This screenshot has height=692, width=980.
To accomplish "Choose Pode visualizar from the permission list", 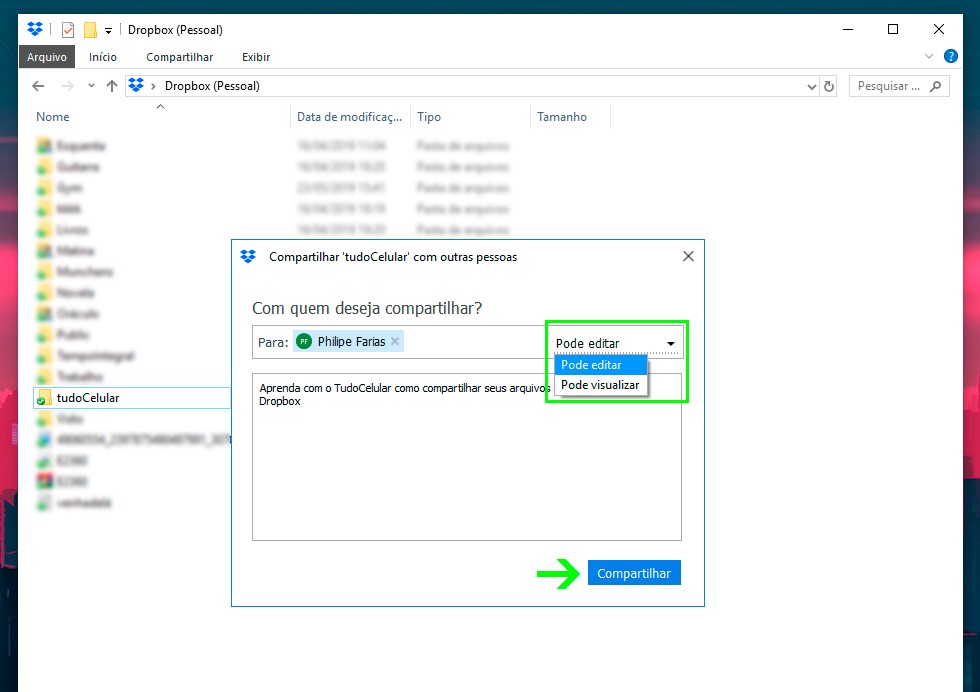I will click(600, 385).
